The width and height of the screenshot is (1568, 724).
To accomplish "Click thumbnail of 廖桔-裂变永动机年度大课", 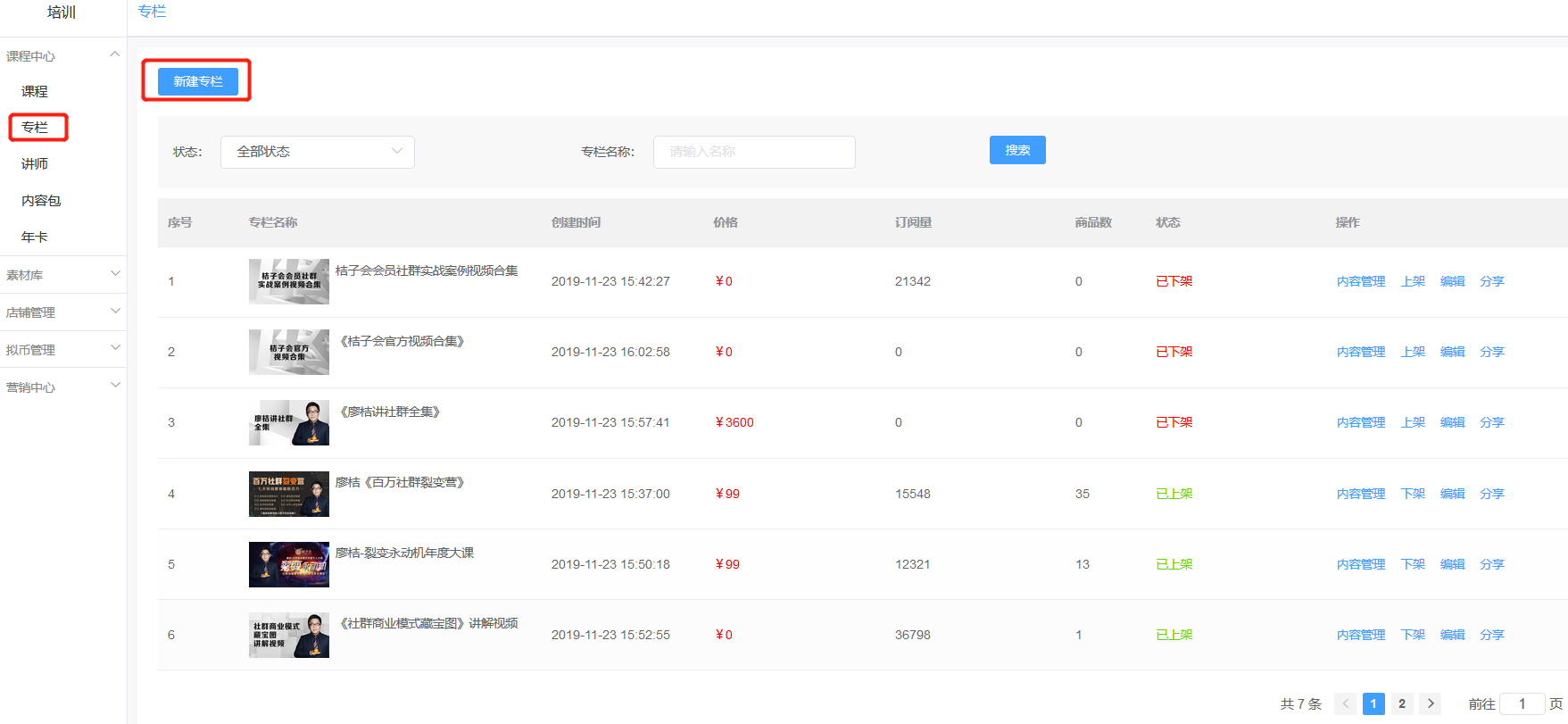I will (x=288, y=564).
